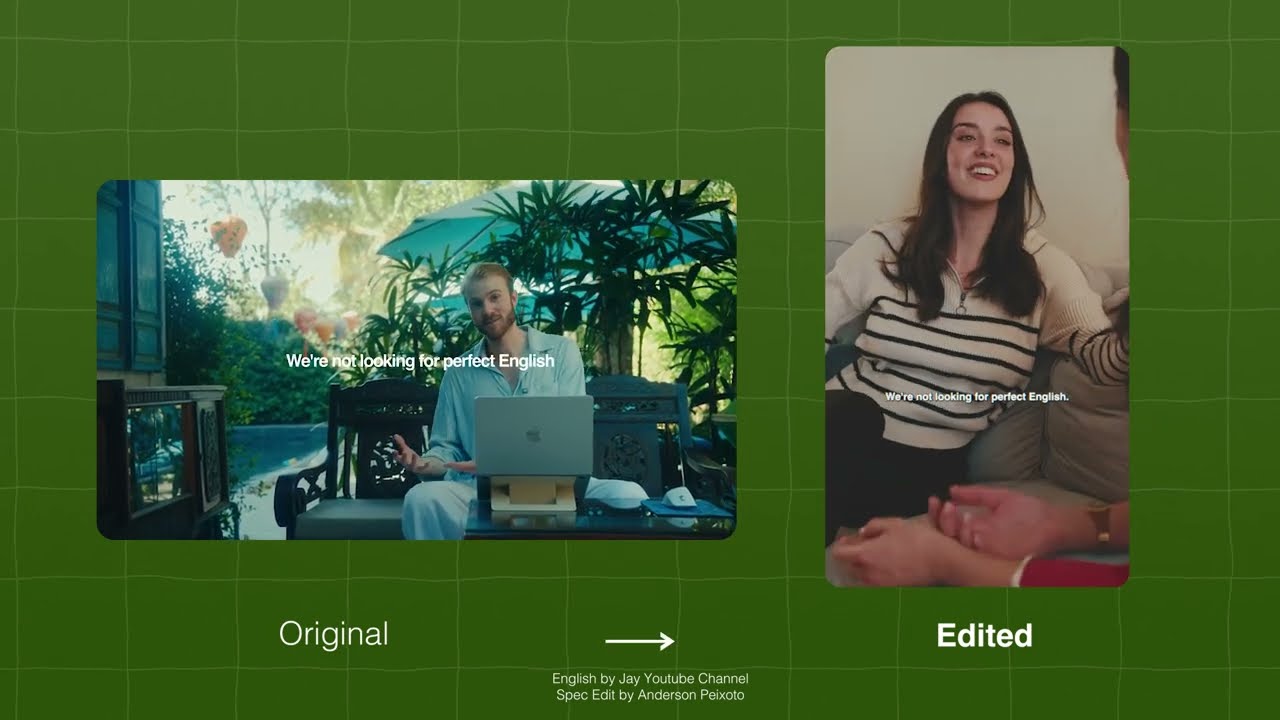This screenshot has width=1280, height=720.
Task: Click the white arrow pointing to Edited
Action: pyautogui.click(x=640, y=641)
